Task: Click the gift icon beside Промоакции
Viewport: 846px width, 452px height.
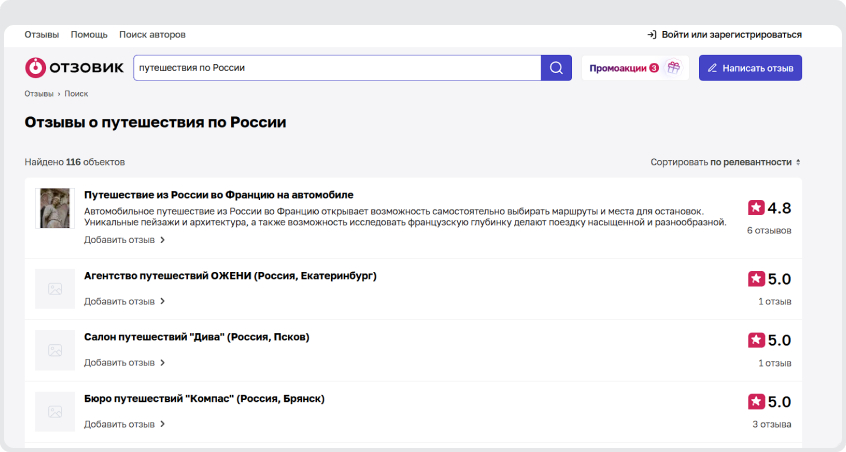Action: point(674,68)
